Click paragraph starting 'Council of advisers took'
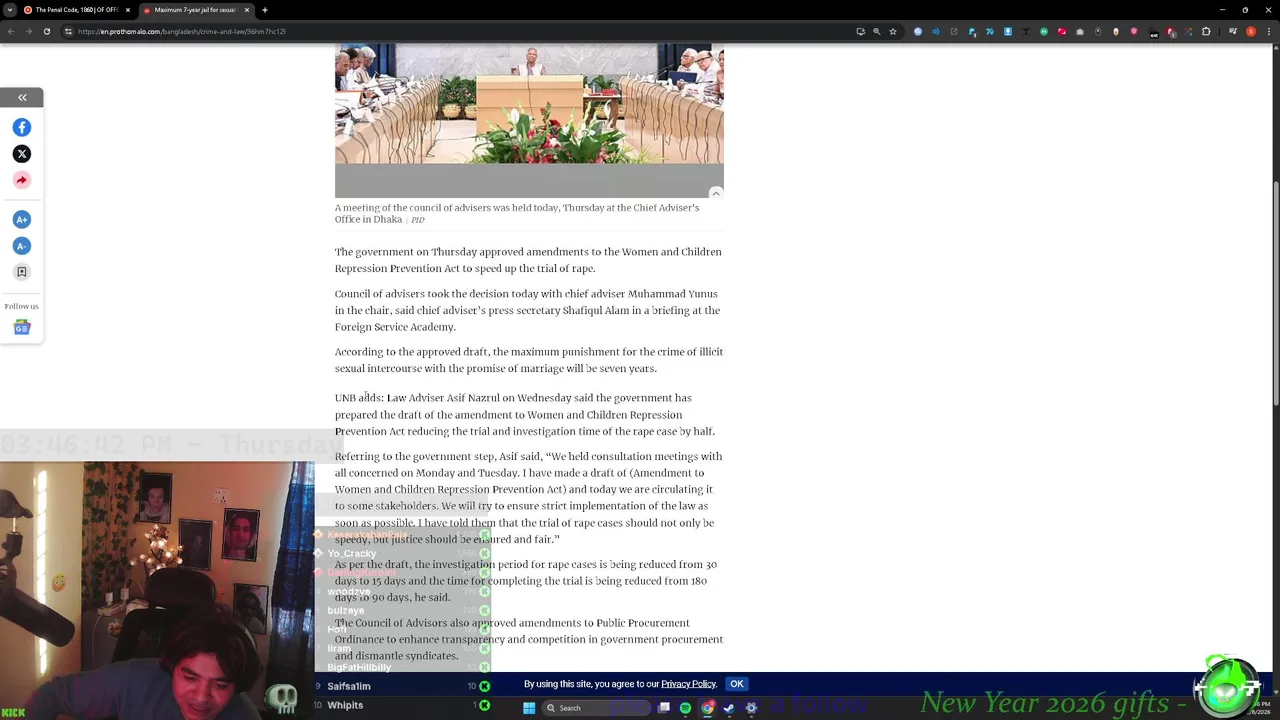 527,310
